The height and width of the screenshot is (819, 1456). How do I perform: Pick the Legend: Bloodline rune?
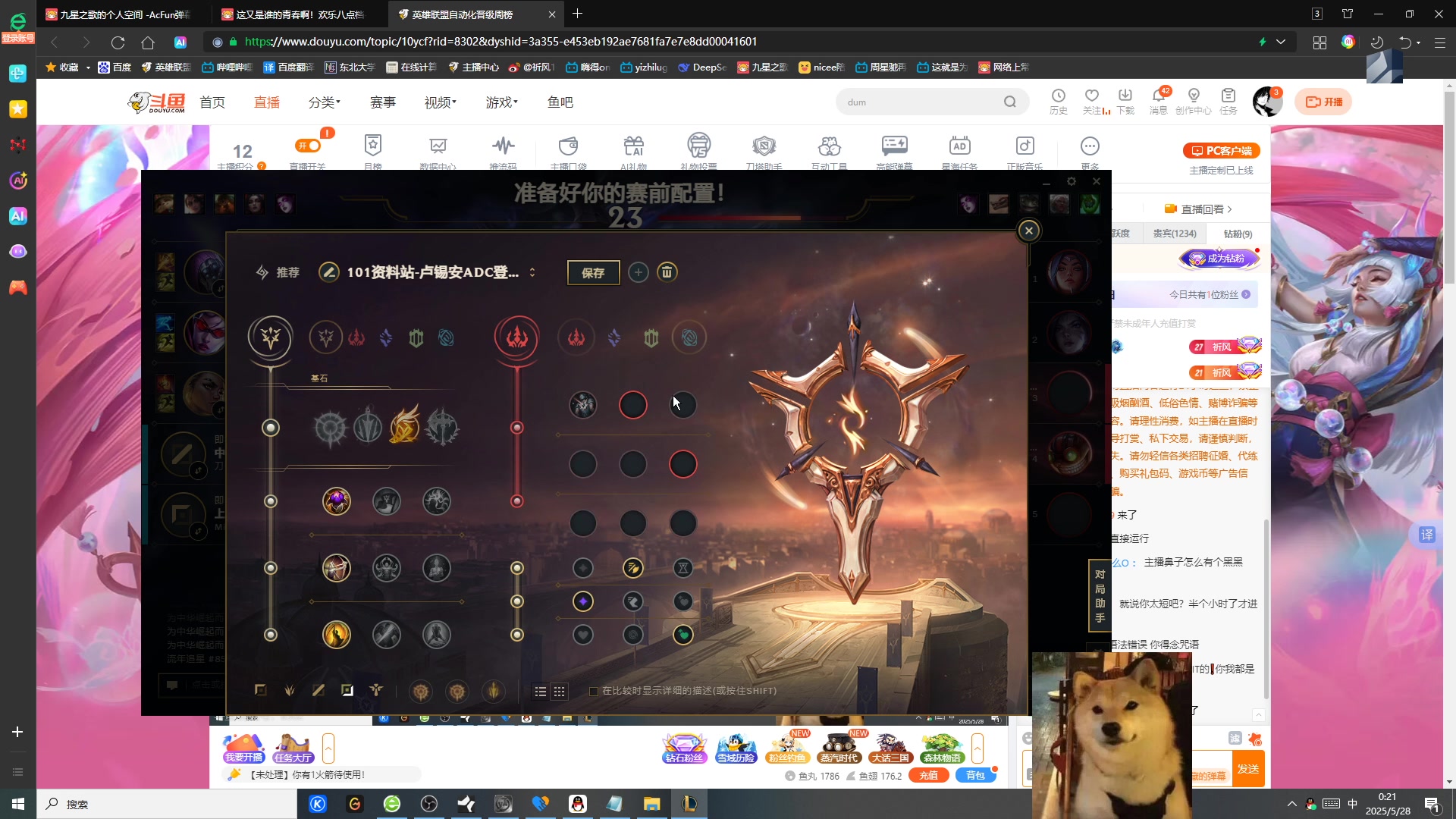(437, 568)
